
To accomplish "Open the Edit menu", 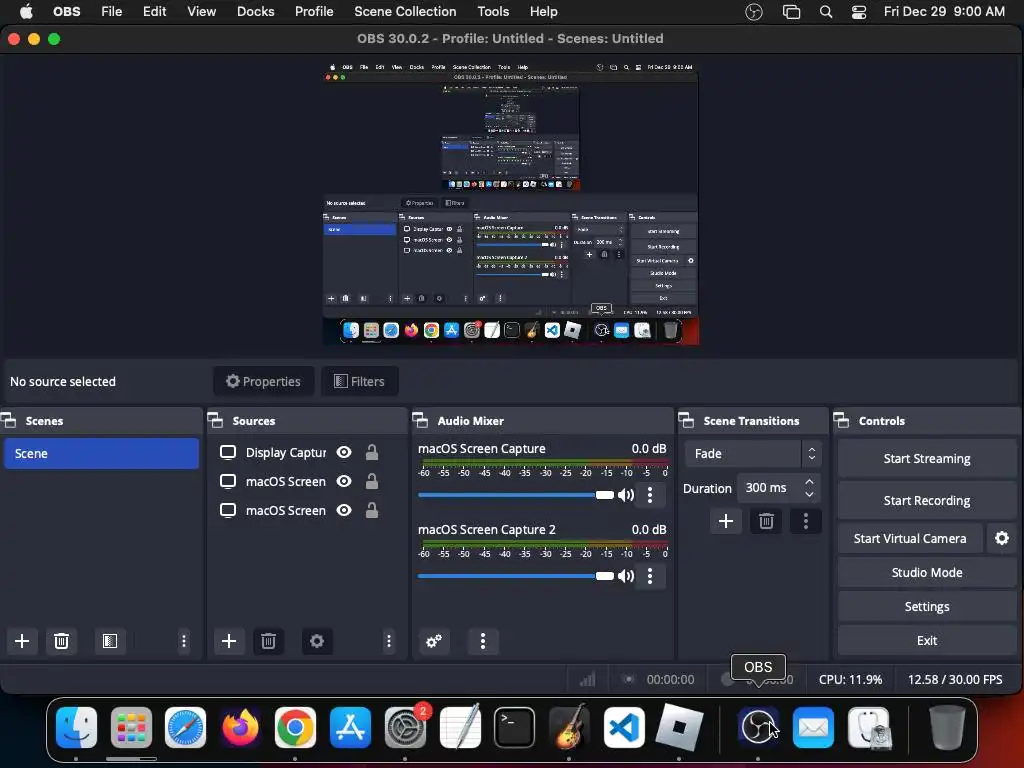I will click(155, 12).
